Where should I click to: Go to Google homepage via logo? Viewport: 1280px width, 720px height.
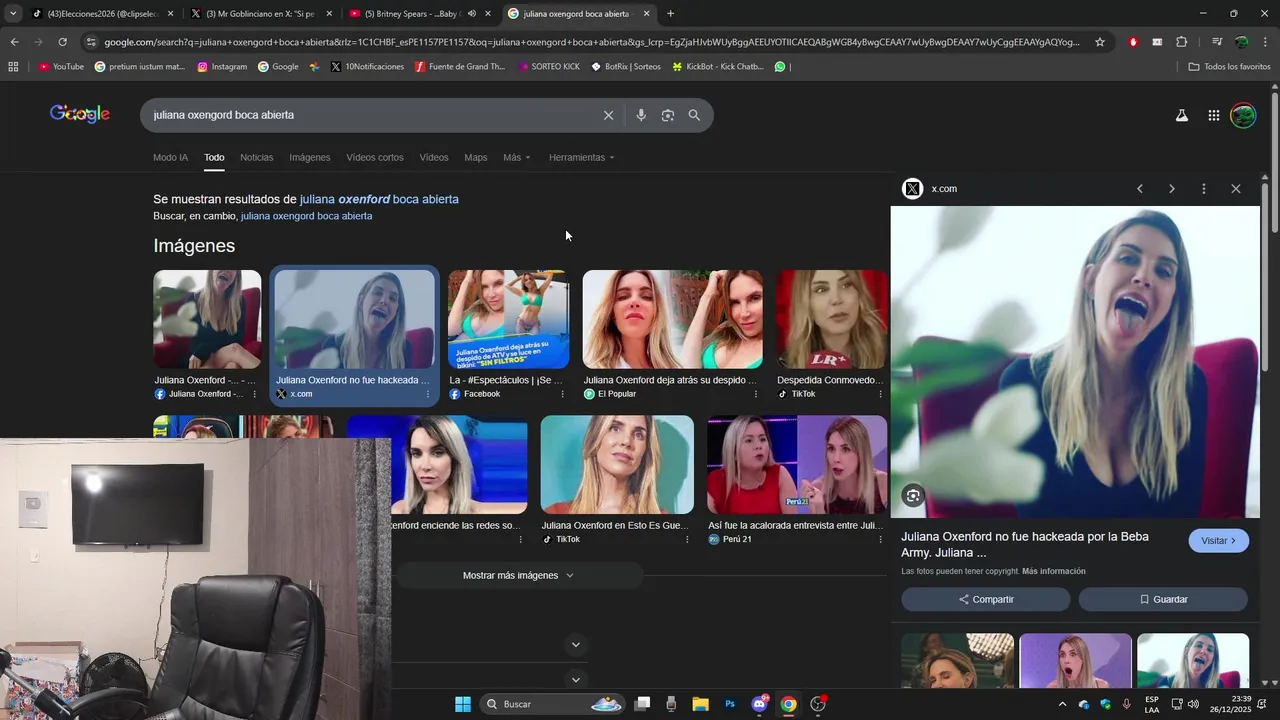pos(80,114)
